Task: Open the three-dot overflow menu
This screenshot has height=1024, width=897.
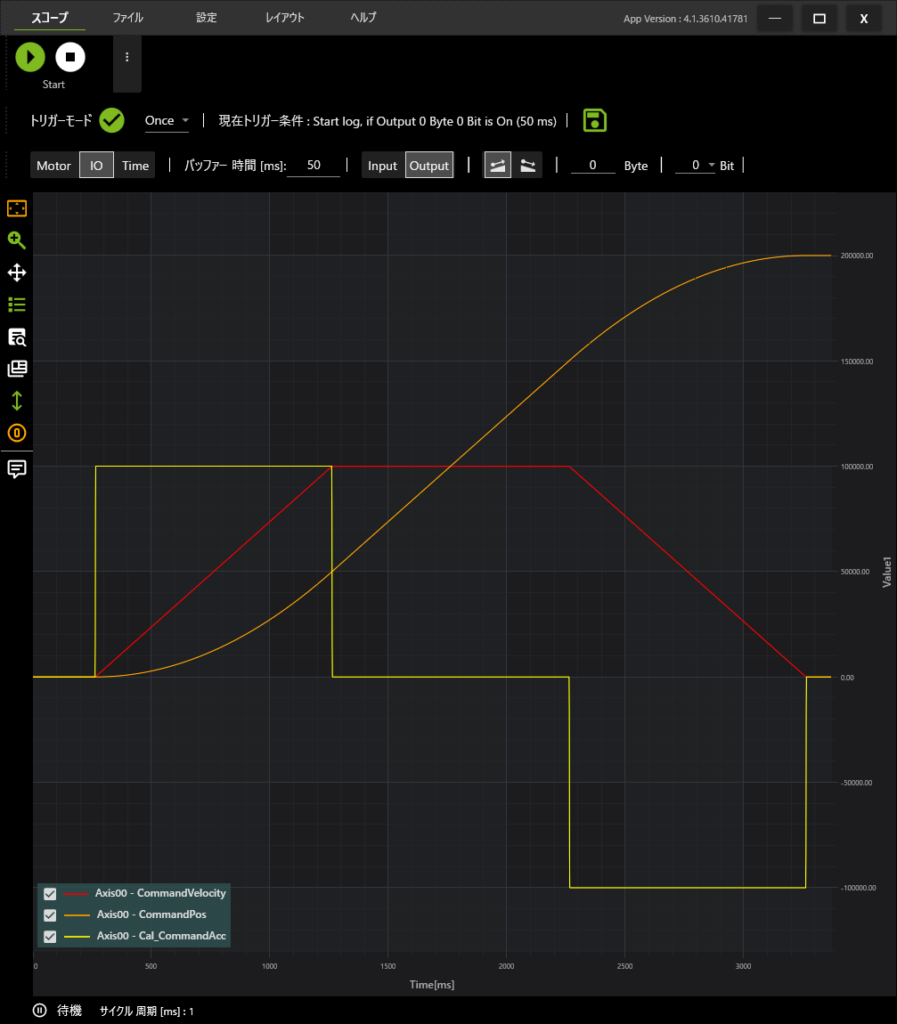Action: point(127,58)
